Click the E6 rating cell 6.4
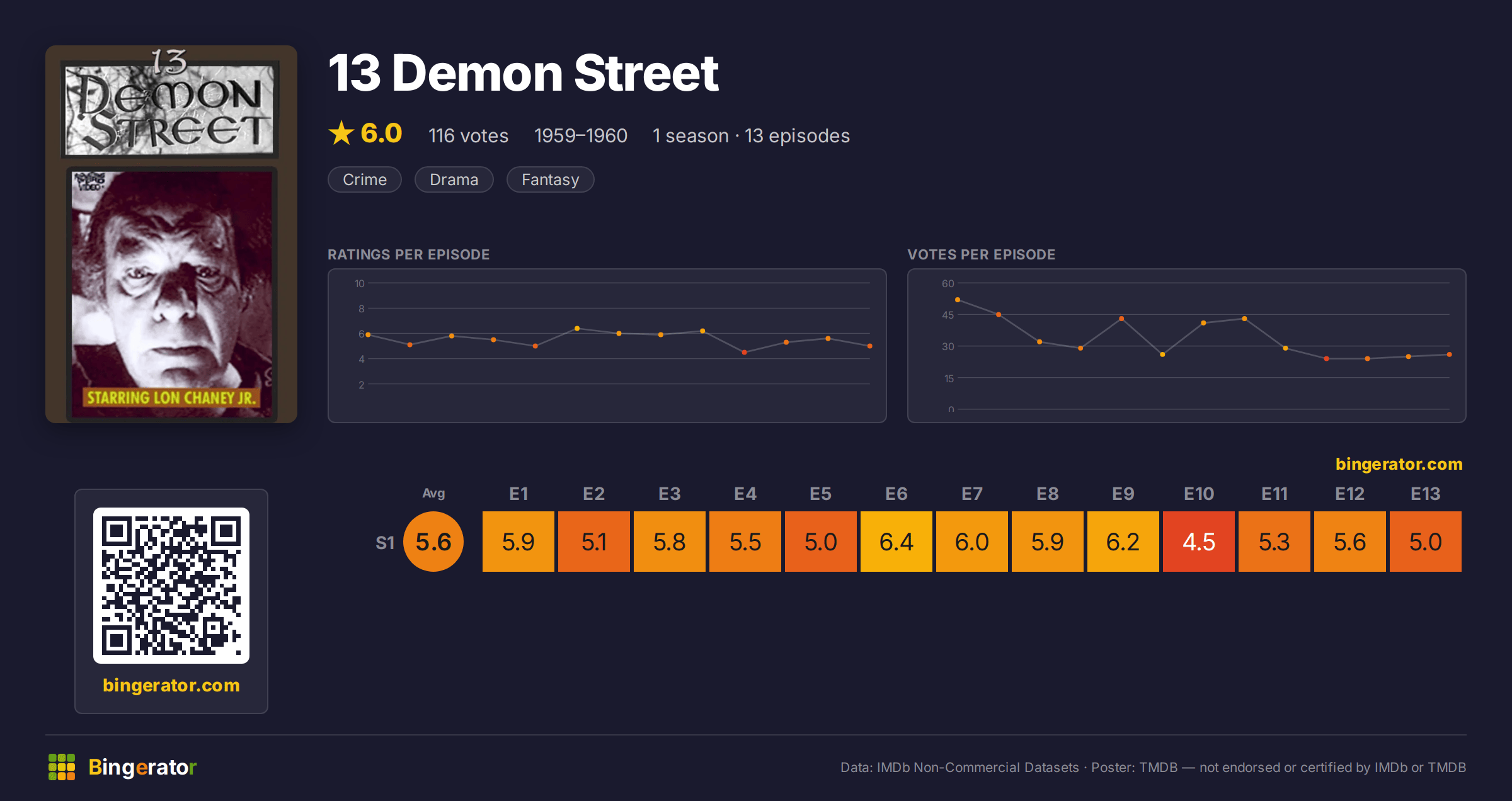The height and width of the screenshot is (801, 1512). tap(896, 542)
